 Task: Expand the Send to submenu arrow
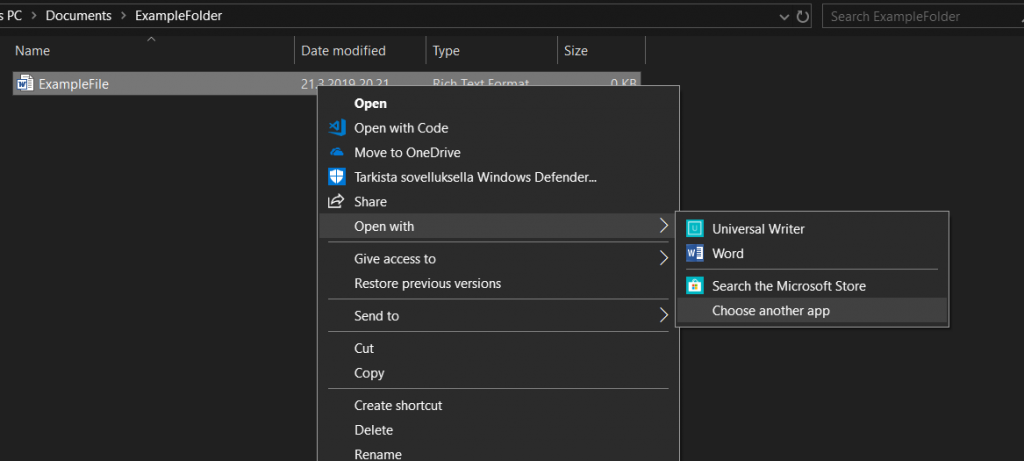pyautogui.click(x=664, y=316)
